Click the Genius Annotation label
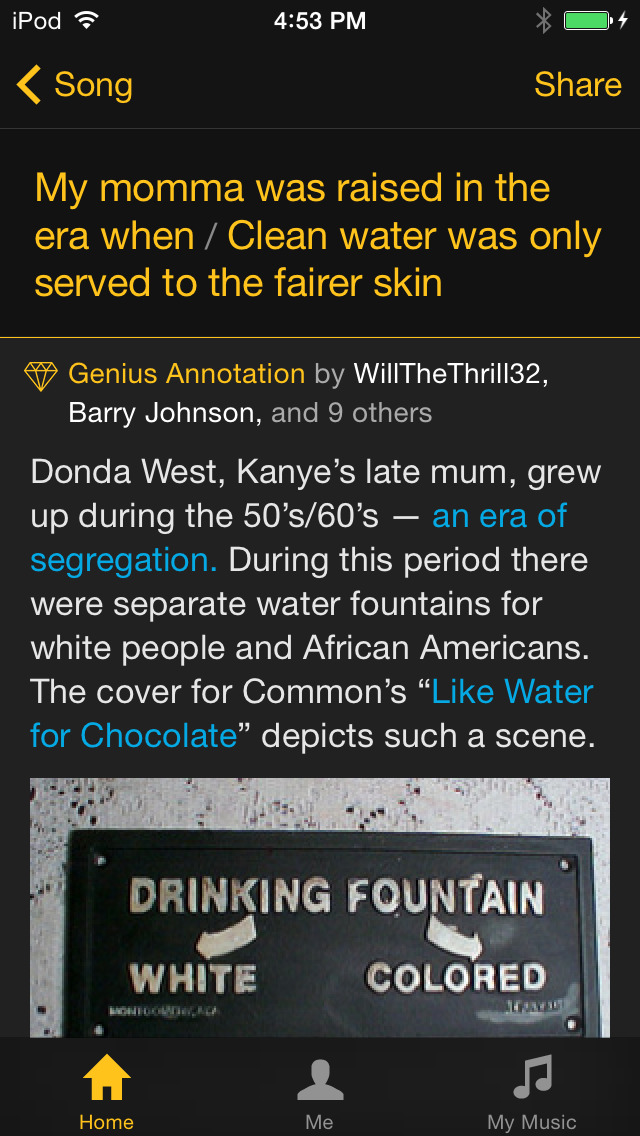Viewport: 640px width, 1136px height. click(x=186, y=374)
